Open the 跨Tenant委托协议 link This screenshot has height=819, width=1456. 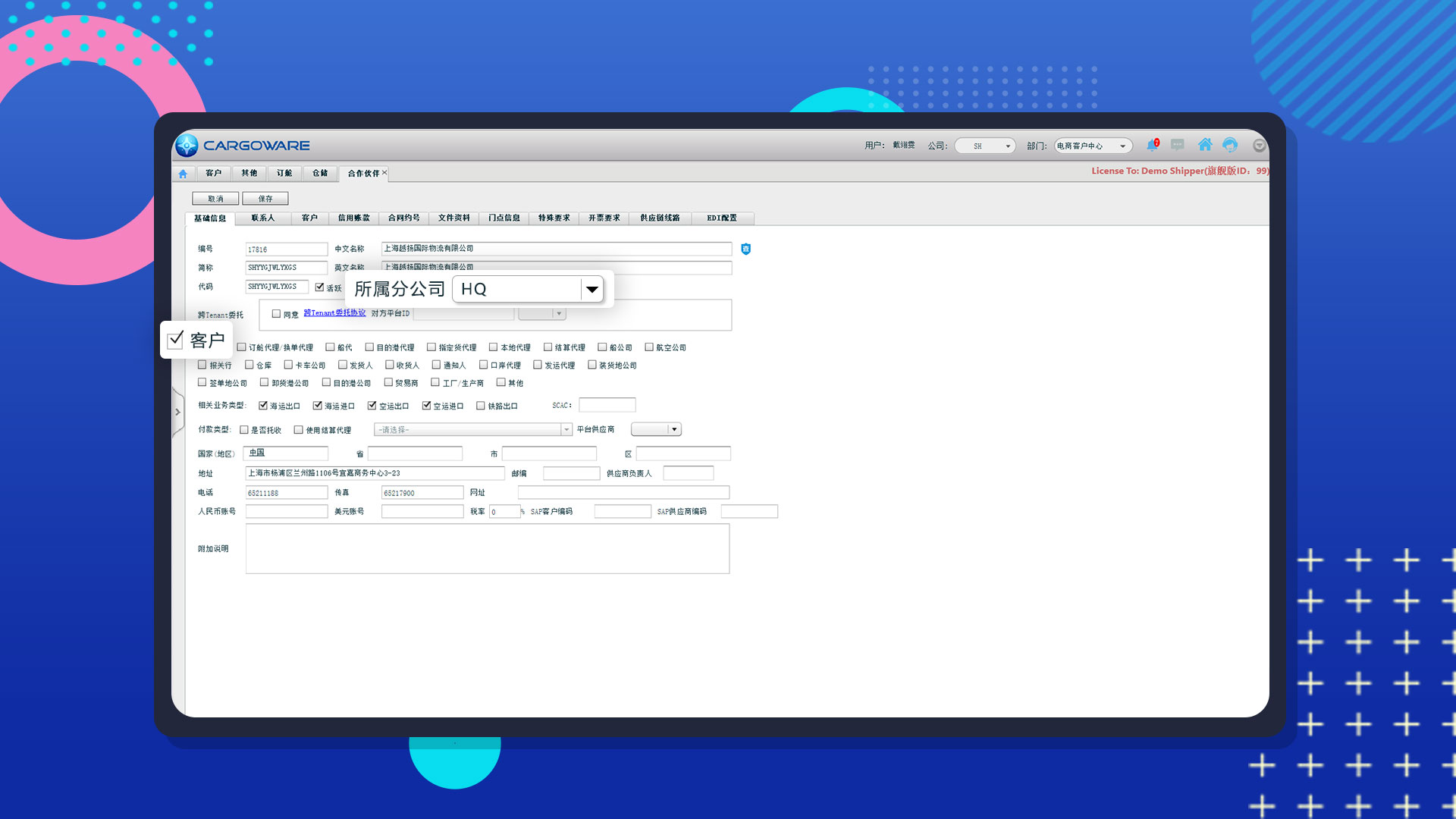(334, 313)
